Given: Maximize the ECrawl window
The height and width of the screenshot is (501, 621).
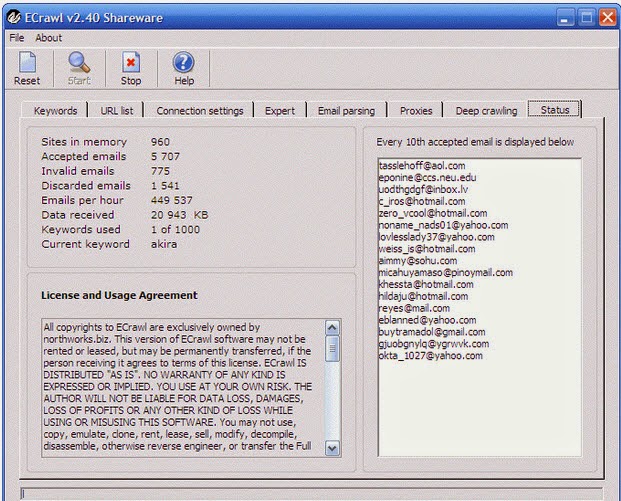Looking at the screenshot, I should (x=587, y=18).
